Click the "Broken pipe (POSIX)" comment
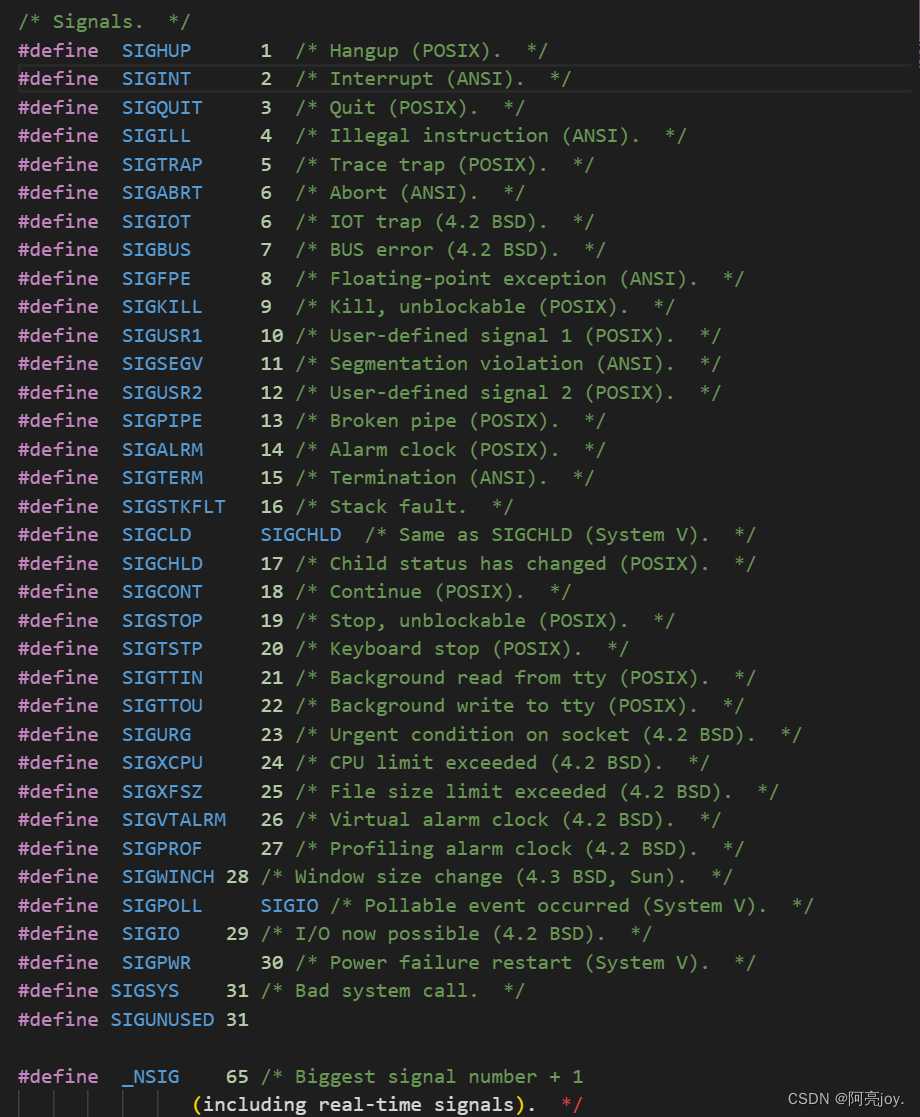The height and width of the screenshot is (1117, 920). pos(444,420)
